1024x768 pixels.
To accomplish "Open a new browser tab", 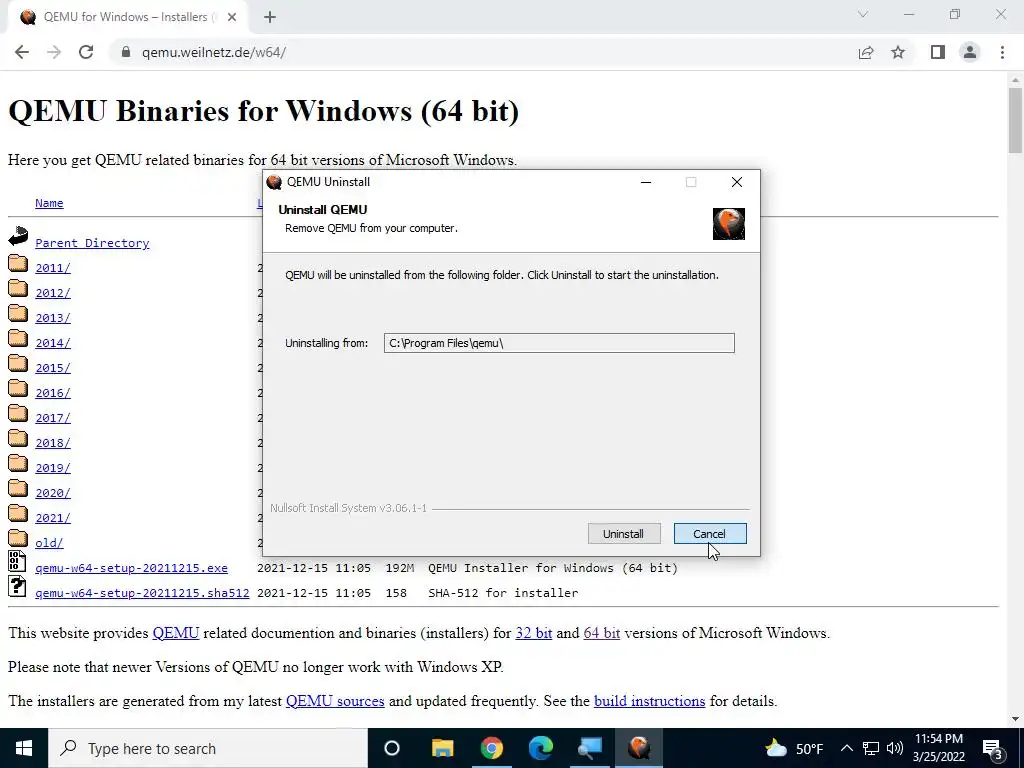I will 270,18.
